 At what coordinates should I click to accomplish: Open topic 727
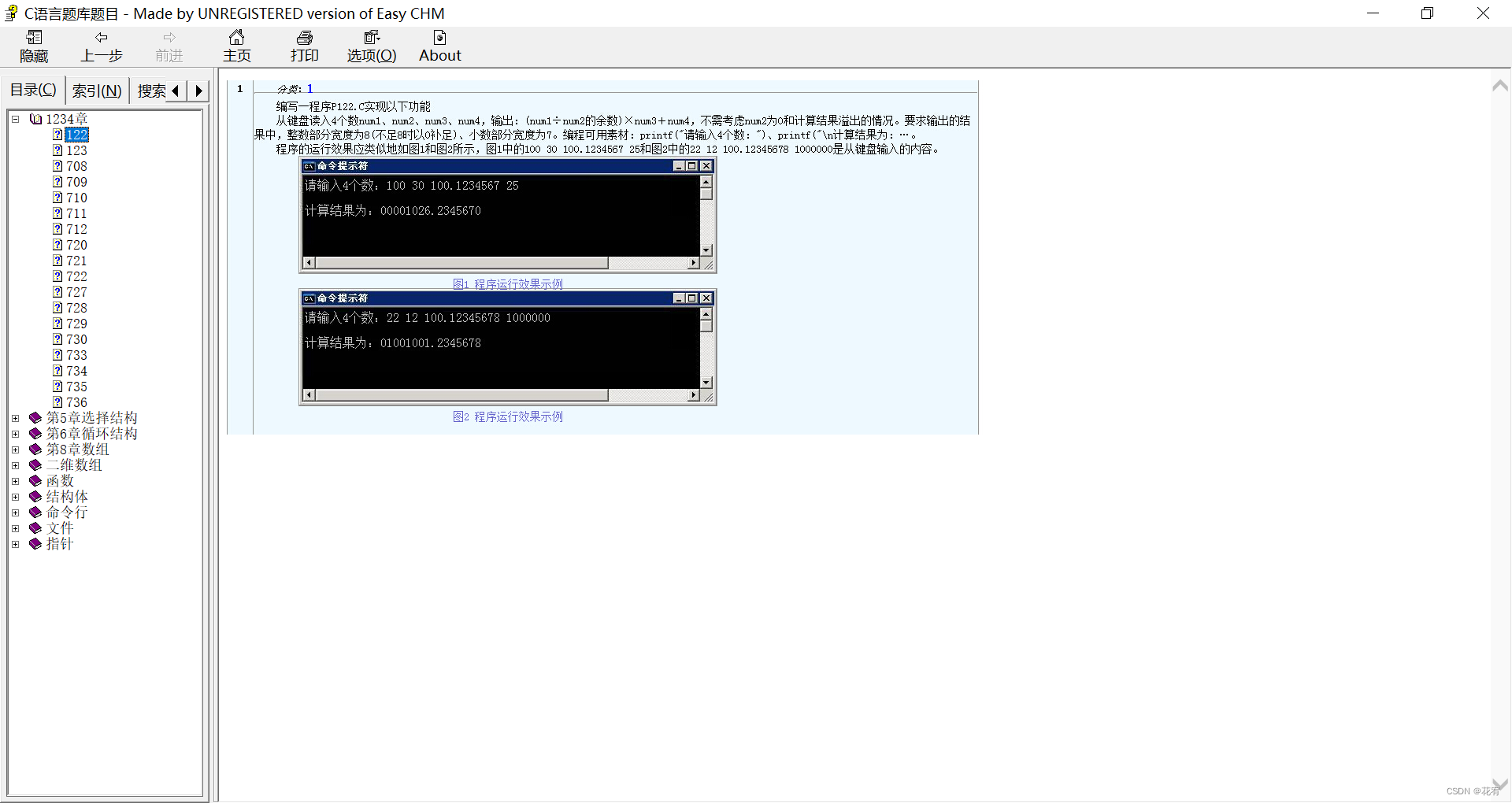point(76,292)
